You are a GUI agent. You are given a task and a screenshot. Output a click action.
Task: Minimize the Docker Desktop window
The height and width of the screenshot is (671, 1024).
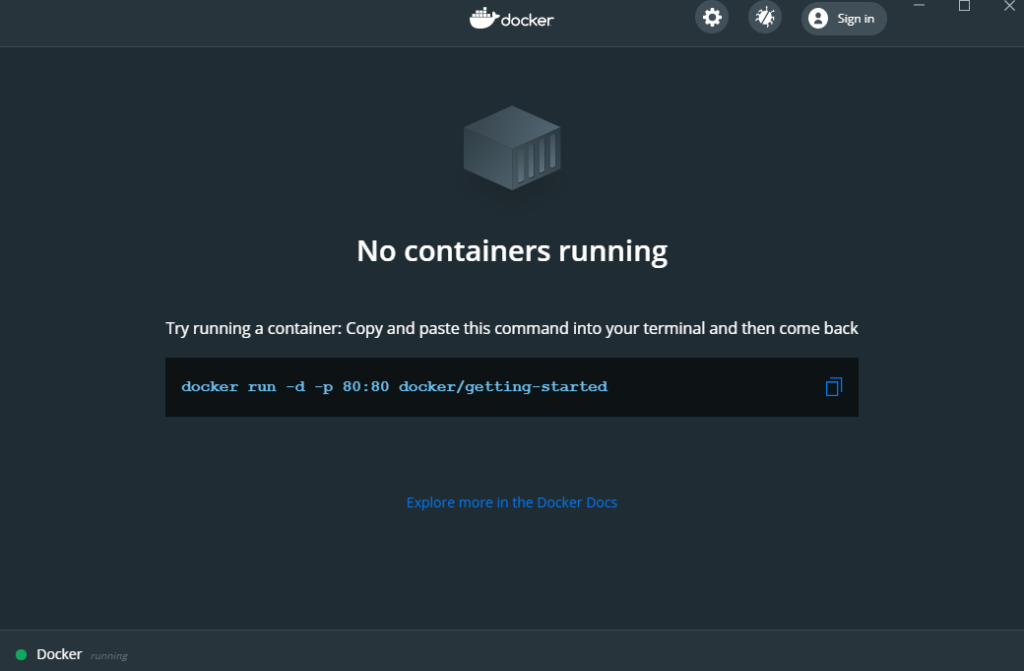click(x=920, y=6)
